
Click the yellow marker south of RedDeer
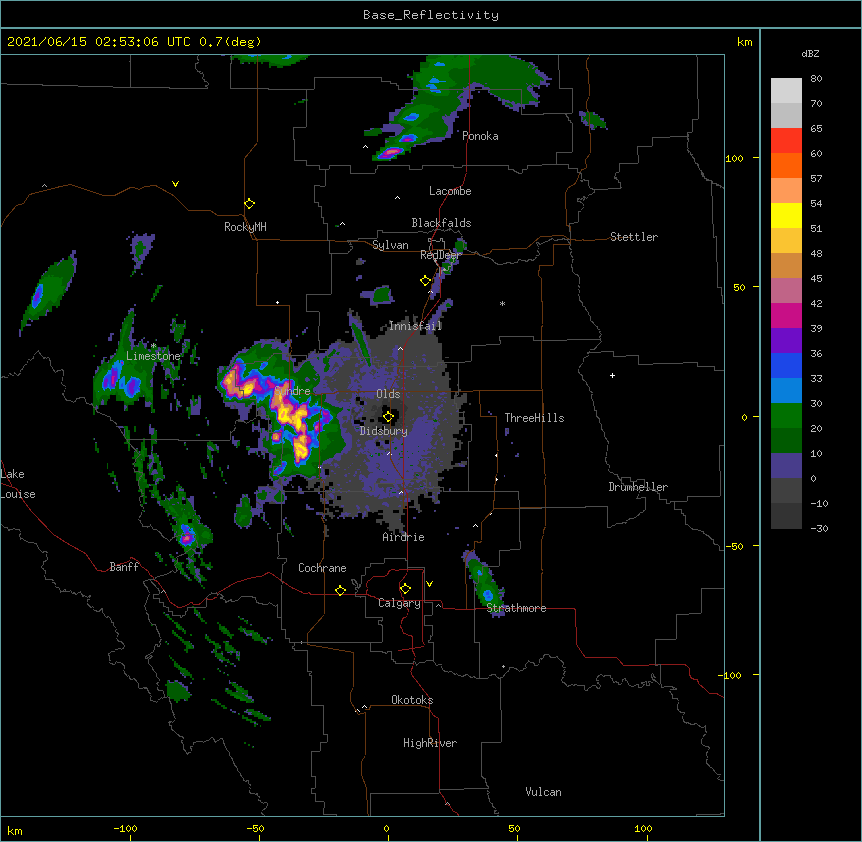tap(425, 281)
